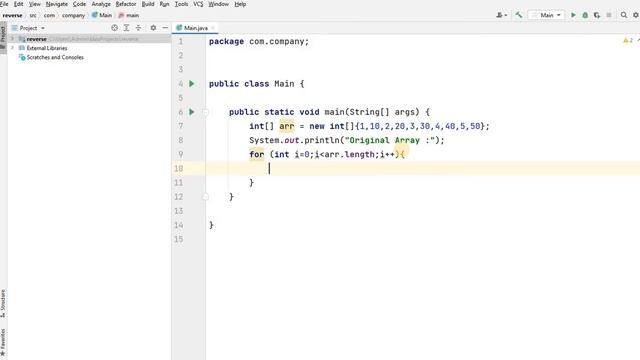The width and height of the screenshot is (640, 360).
Task: Click the Main class breadcrumb
Action: (102, 15)
